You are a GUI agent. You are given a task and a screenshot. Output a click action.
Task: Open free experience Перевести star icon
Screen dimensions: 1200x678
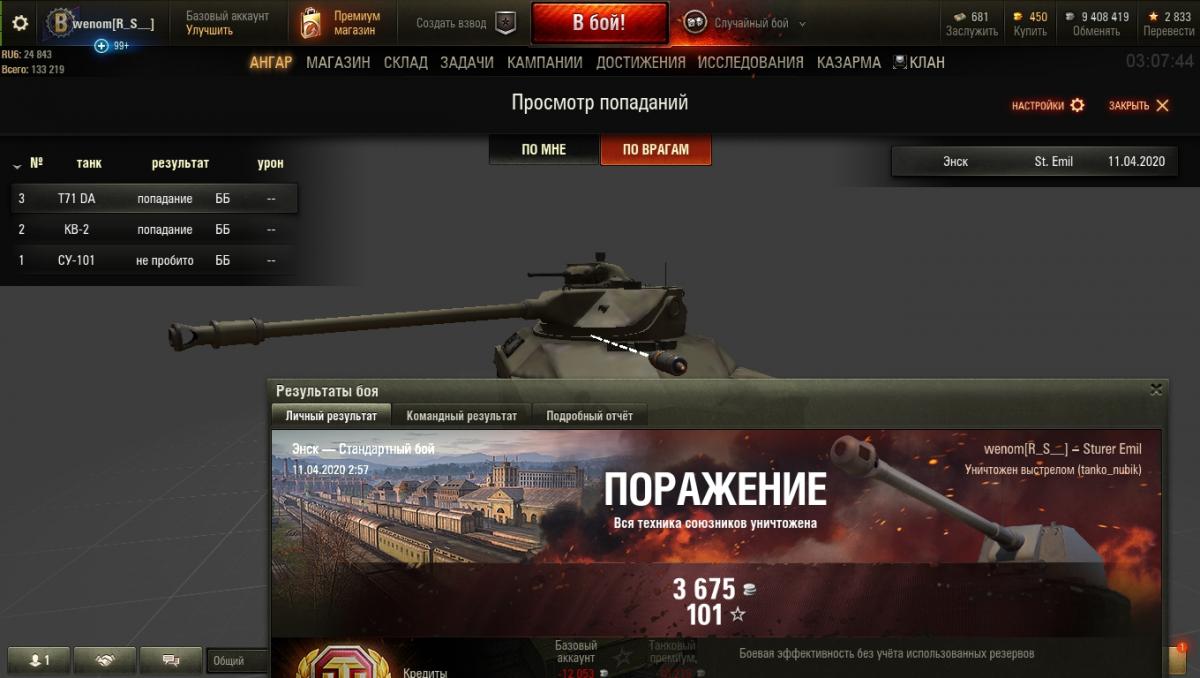tap(1153, 16)
